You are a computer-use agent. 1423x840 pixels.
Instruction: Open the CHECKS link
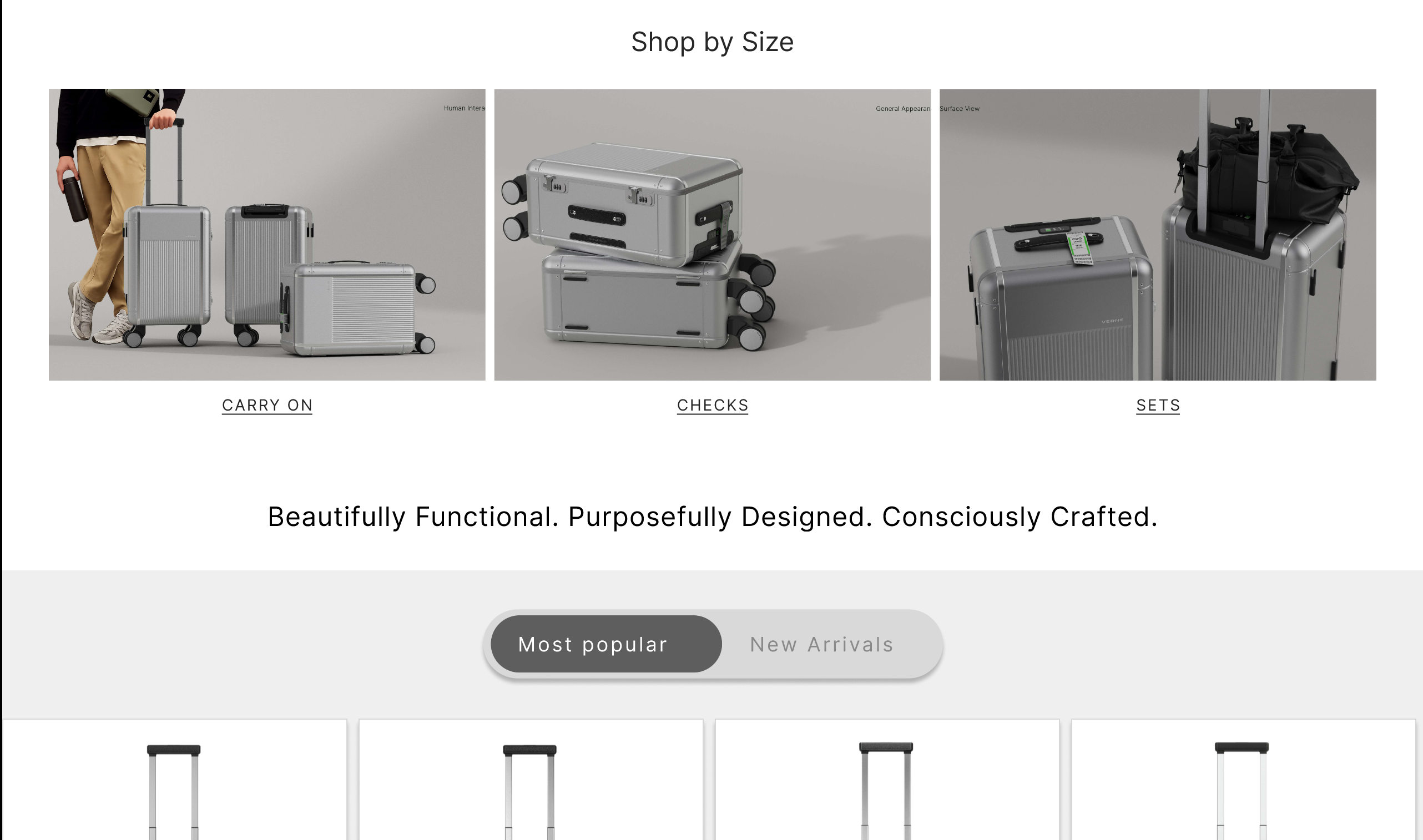713,405
